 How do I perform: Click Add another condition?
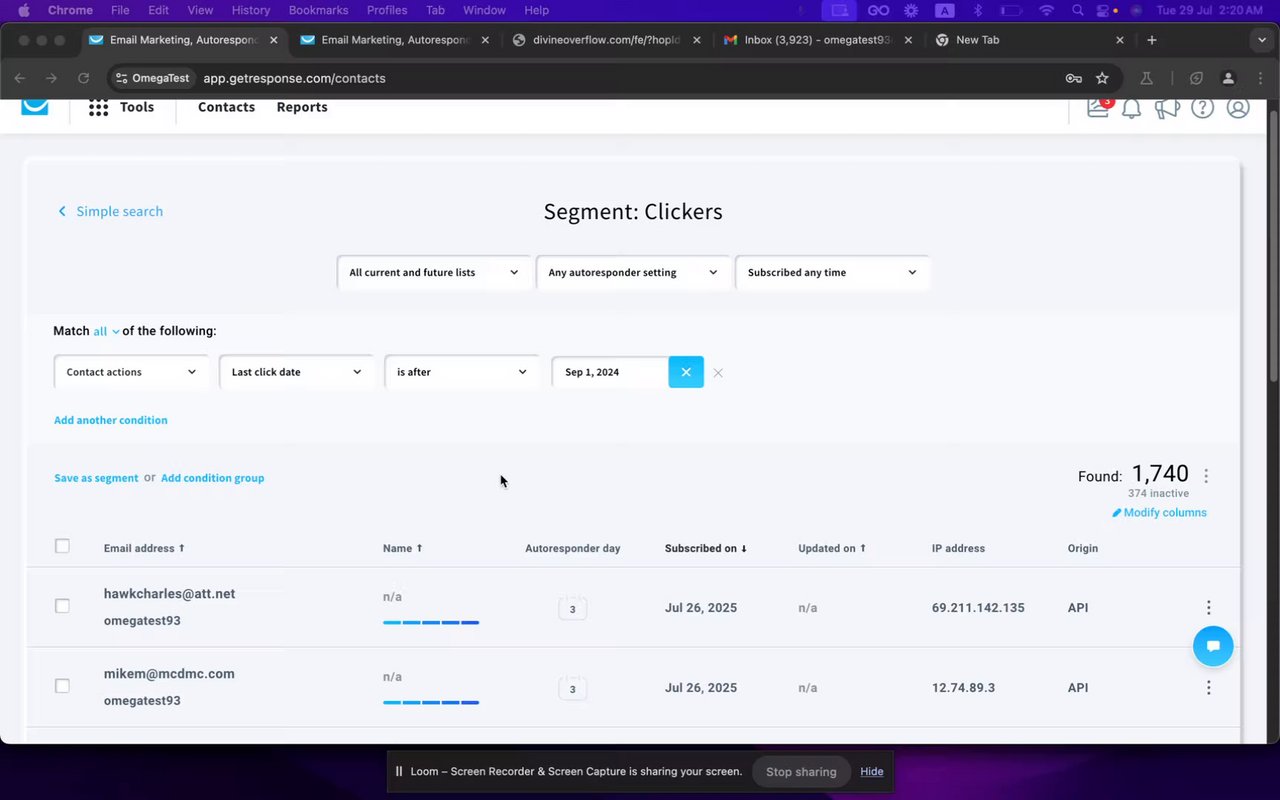pos(111,420)
